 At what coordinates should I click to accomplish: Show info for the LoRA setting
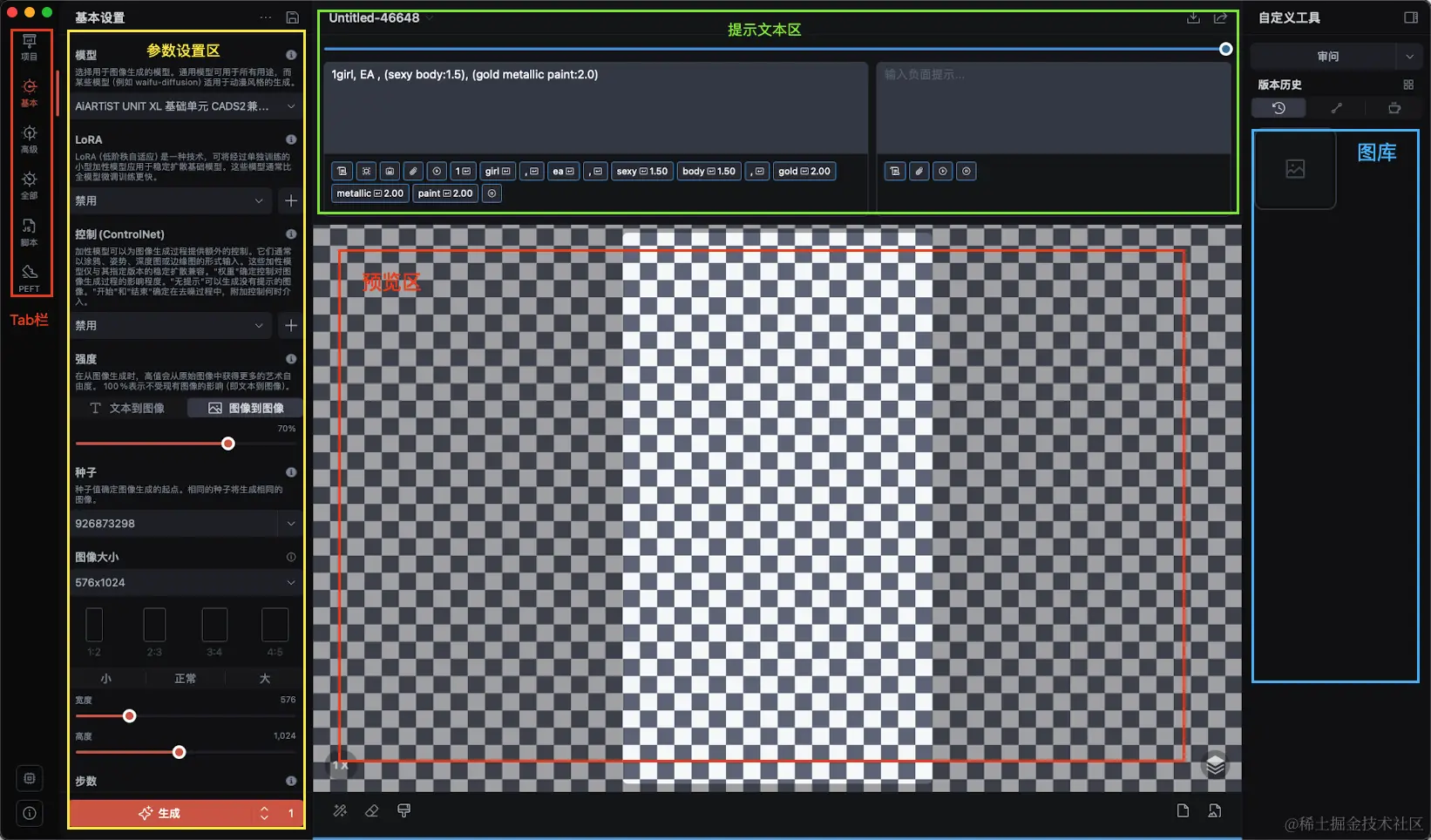[291, 139]
